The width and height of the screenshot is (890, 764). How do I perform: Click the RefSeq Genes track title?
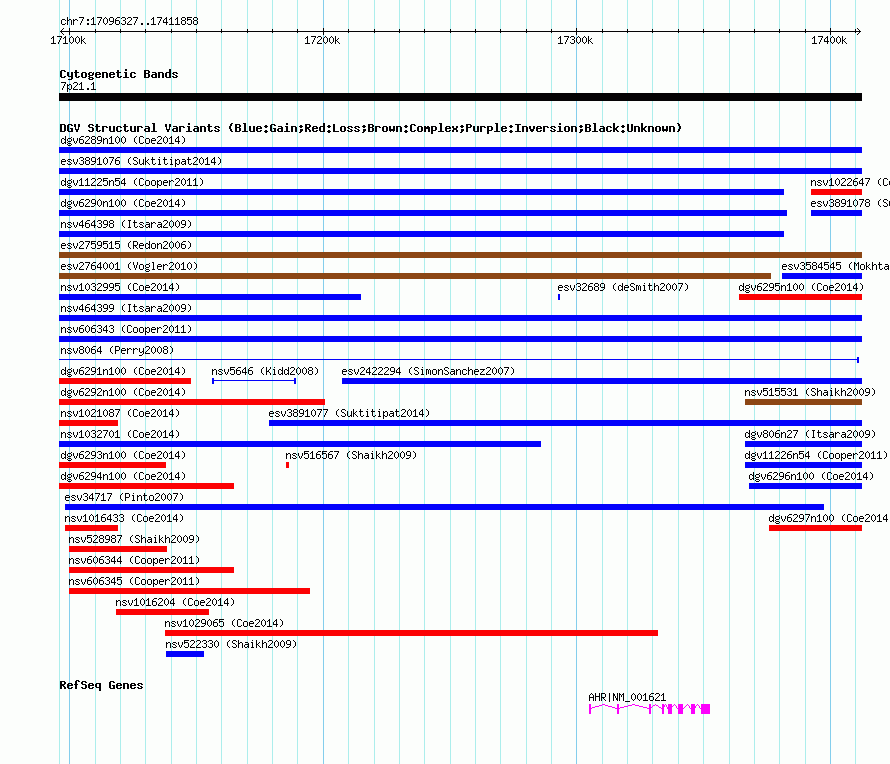(x=101, y=685)
